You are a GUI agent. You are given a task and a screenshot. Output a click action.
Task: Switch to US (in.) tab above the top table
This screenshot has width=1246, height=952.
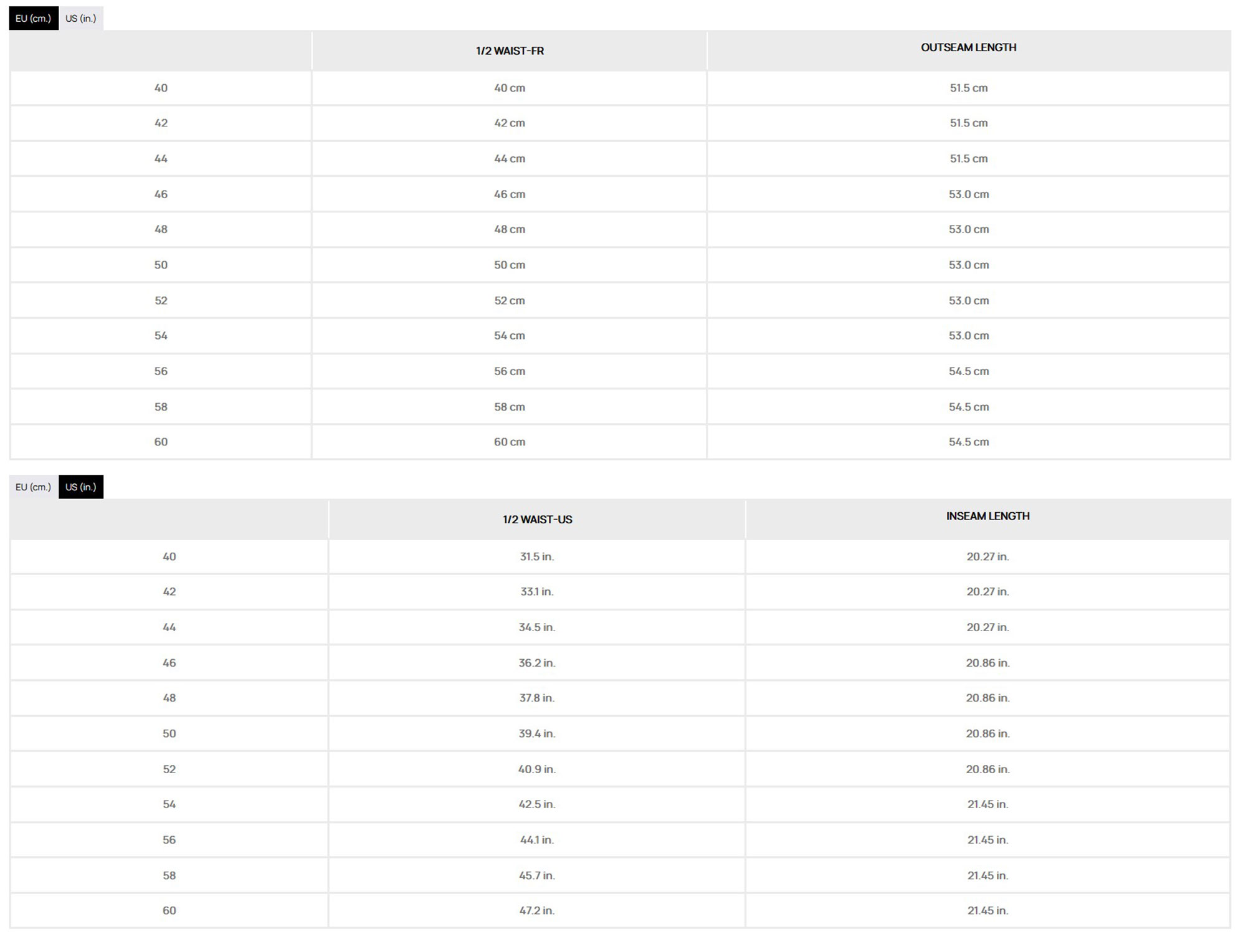[x=80, y=19]
